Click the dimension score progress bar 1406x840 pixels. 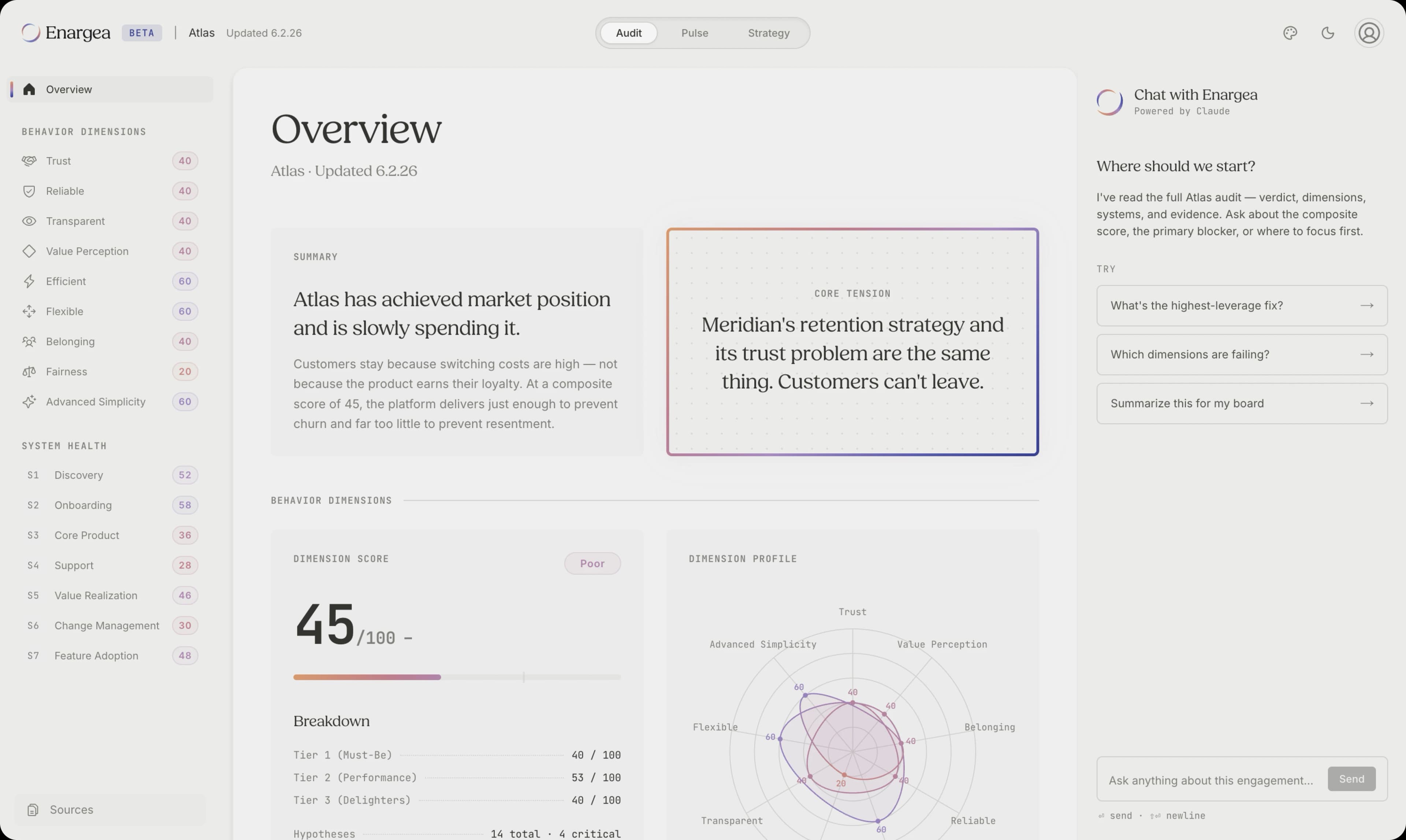point(457,677)
